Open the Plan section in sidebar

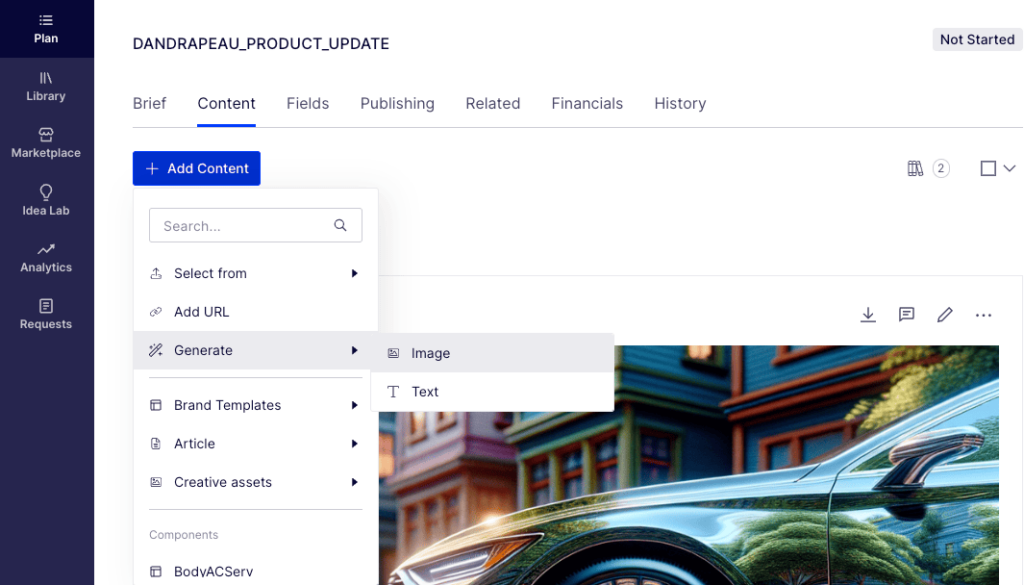tap(46, 29)
